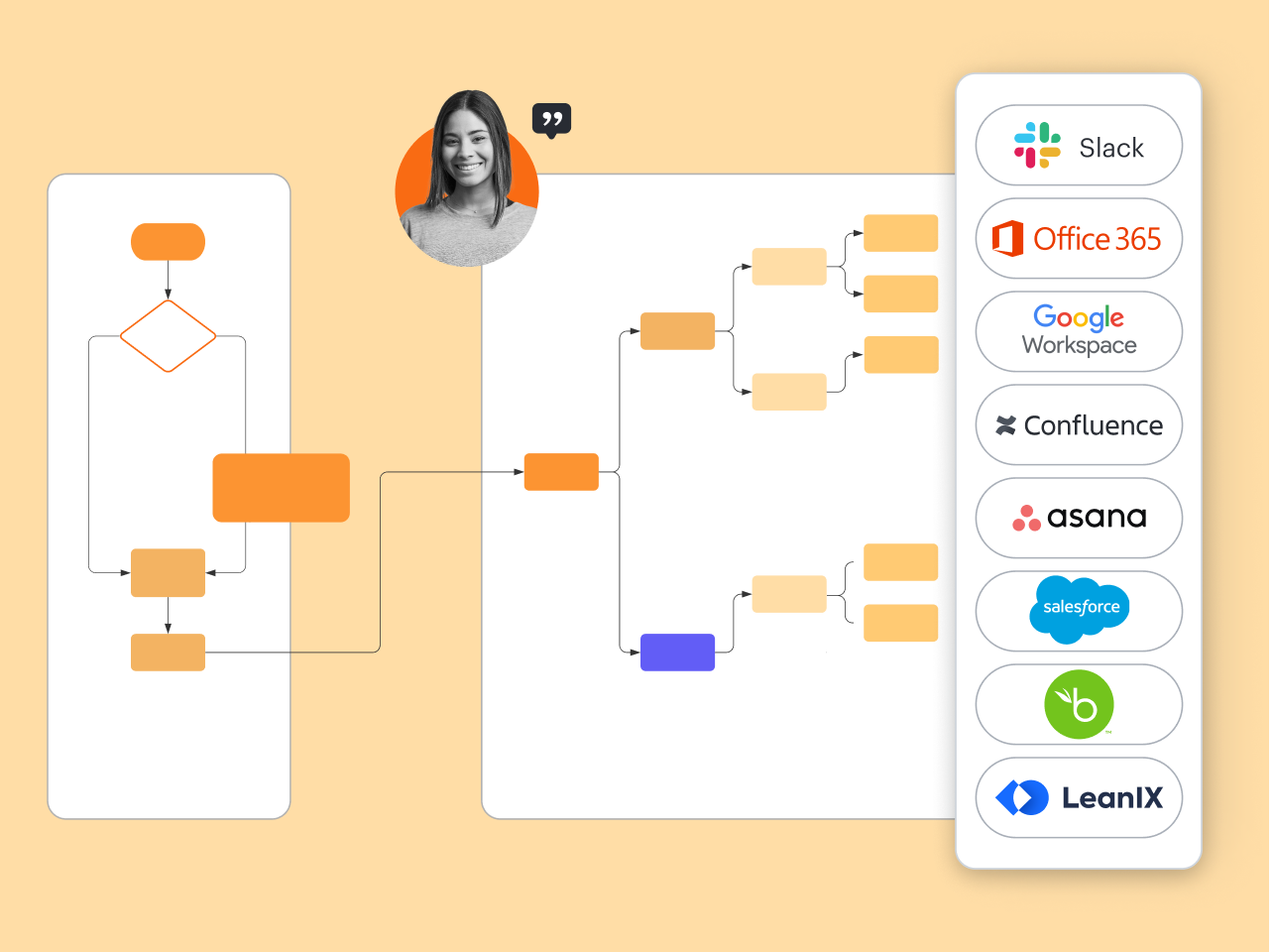Open the LeanIX integration

tap(1079, 797)
